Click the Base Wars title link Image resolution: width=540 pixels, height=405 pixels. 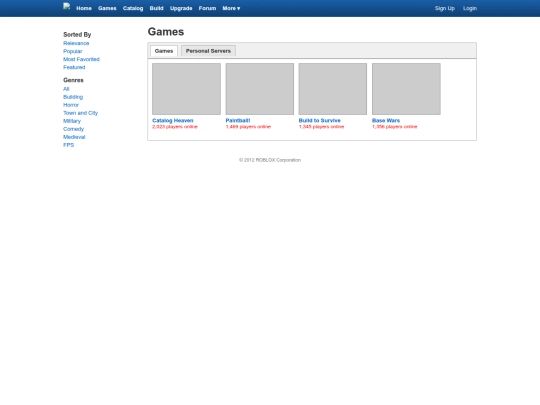click(x=386, y=121)
